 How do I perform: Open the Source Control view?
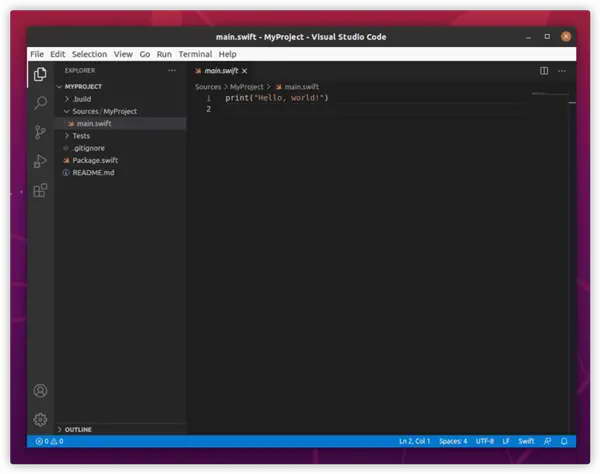(x=40, y=132)
